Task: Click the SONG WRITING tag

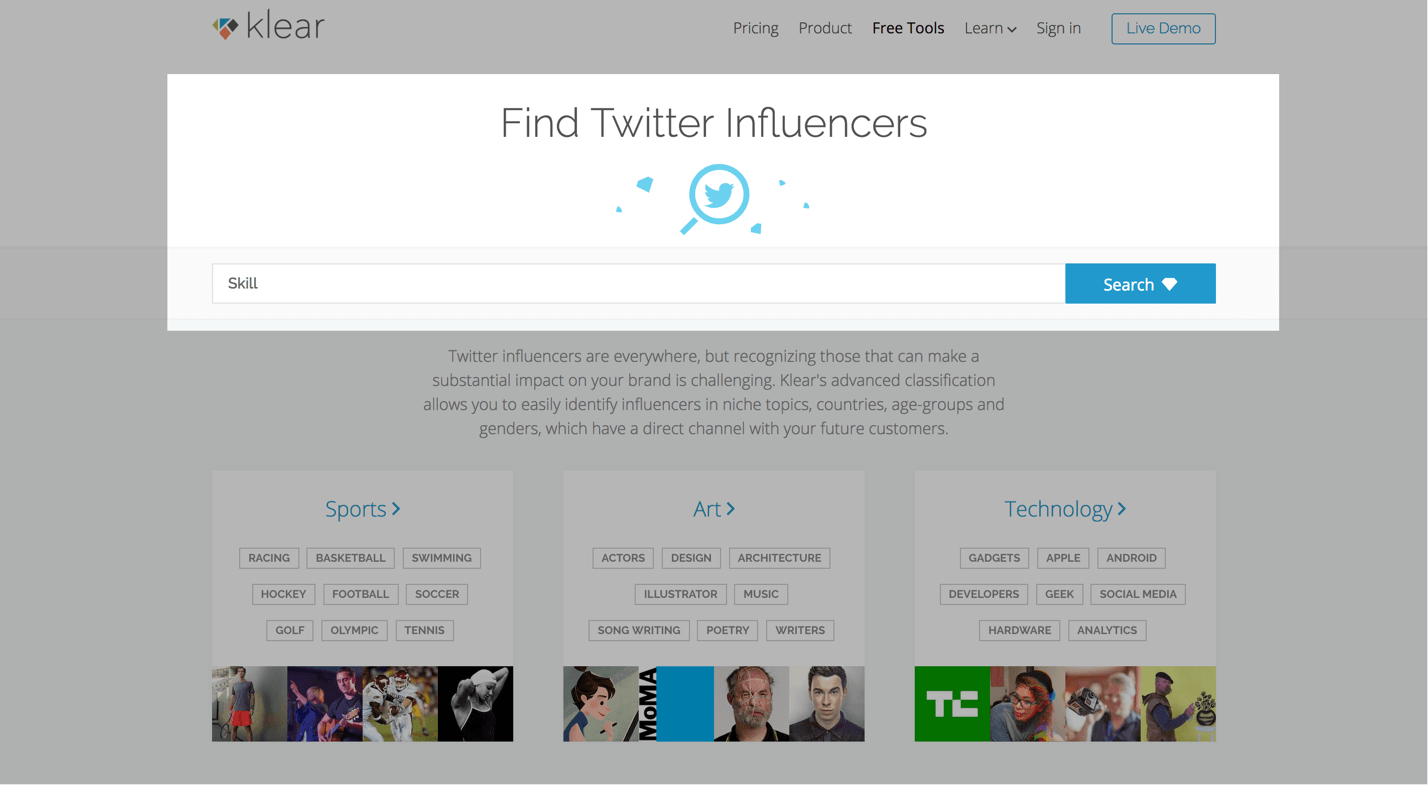Action: click(638, 630)
